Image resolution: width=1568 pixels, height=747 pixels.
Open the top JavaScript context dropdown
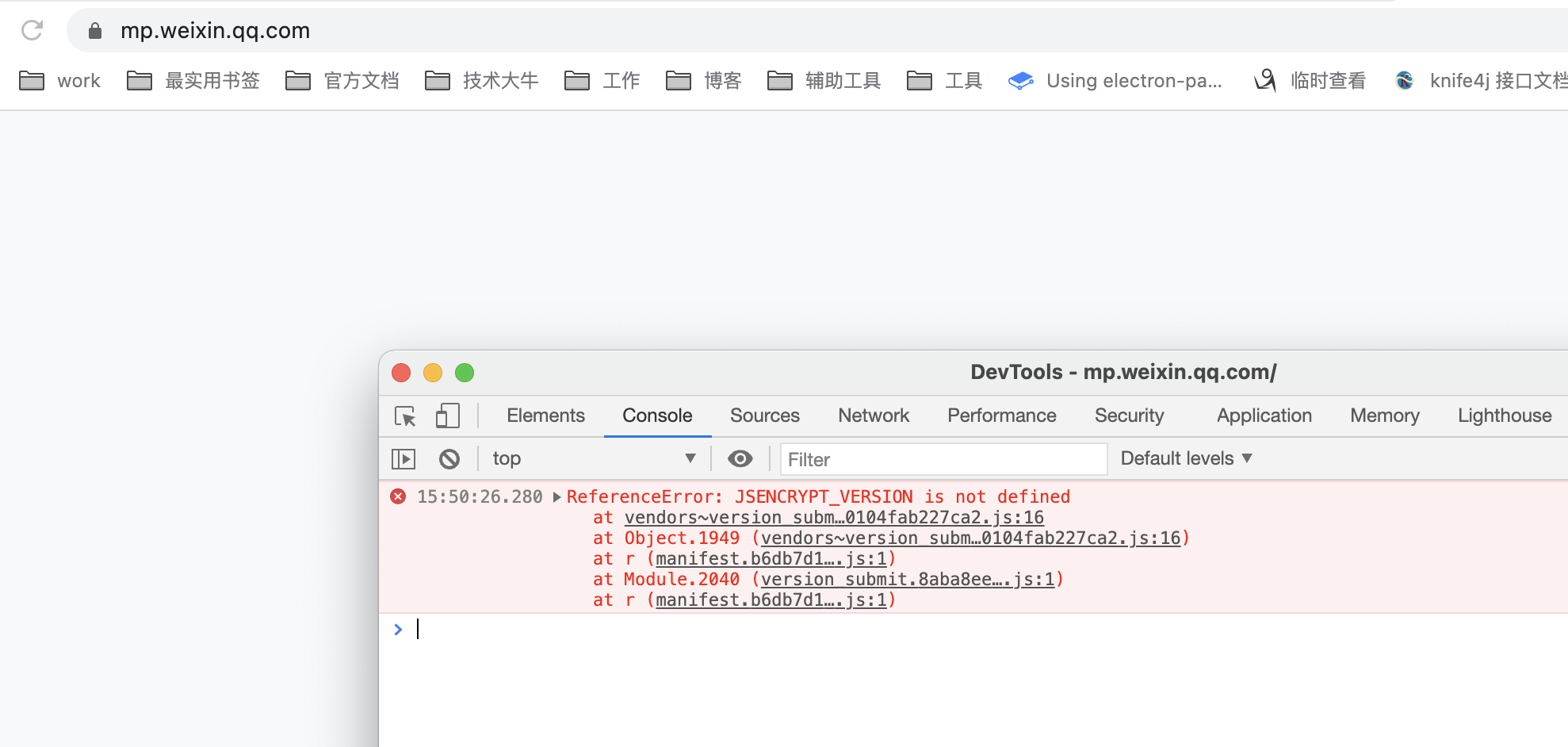click(x=594, y=458)
